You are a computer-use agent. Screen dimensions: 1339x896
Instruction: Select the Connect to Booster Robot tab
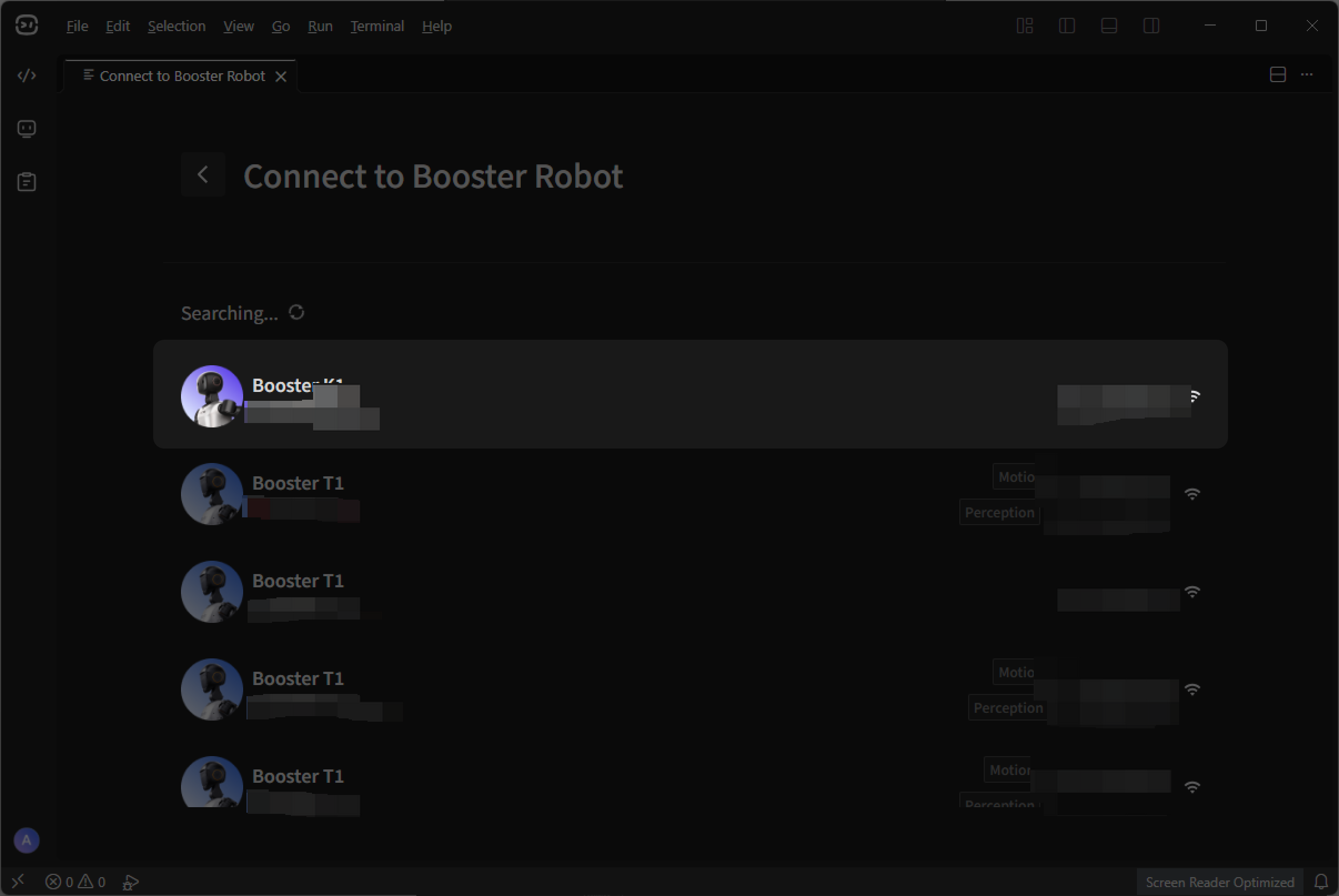pos(180,76)
